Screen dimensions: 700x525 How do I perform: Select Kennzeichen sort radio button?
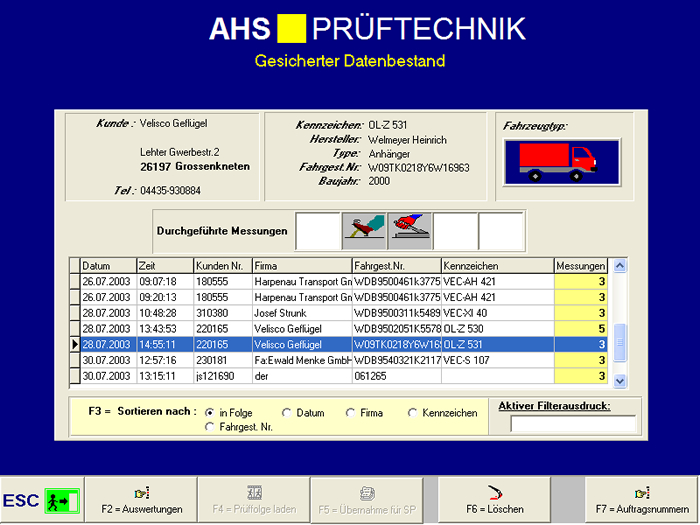click(x=414, y=412)
